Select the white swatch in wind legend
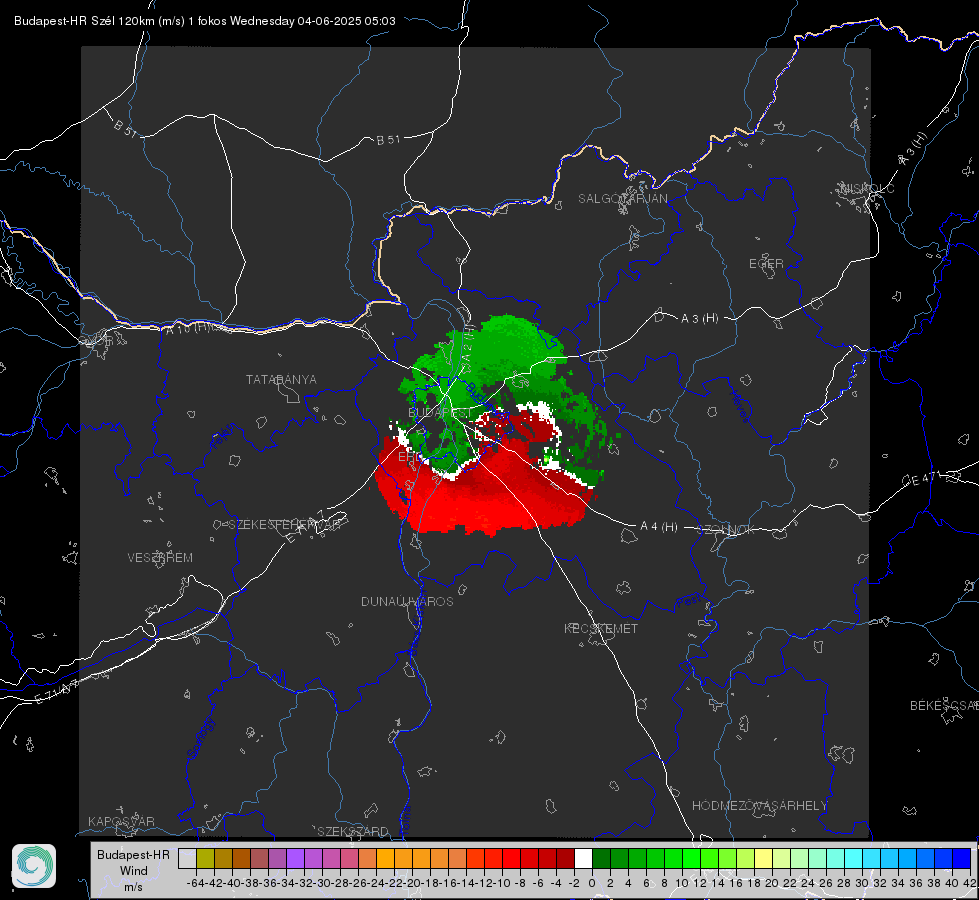 (x=583, y=859)
